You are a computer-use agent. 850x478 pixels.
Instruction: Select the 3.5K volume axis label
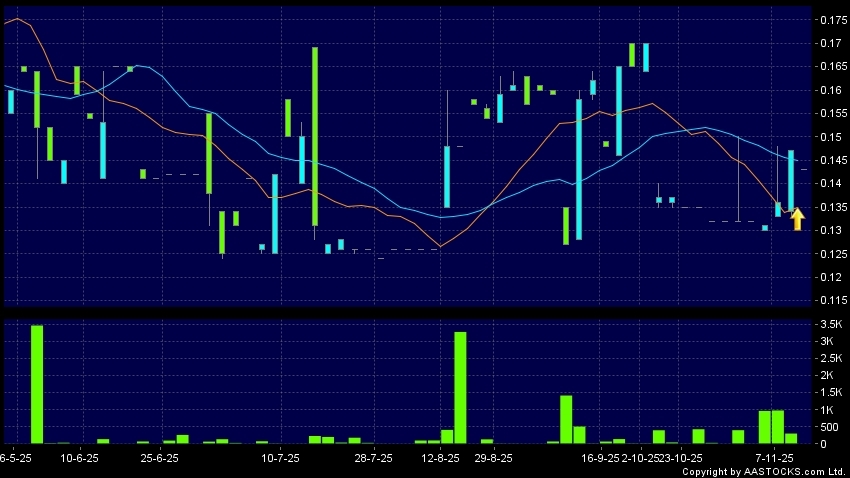(x=830, y=325)
